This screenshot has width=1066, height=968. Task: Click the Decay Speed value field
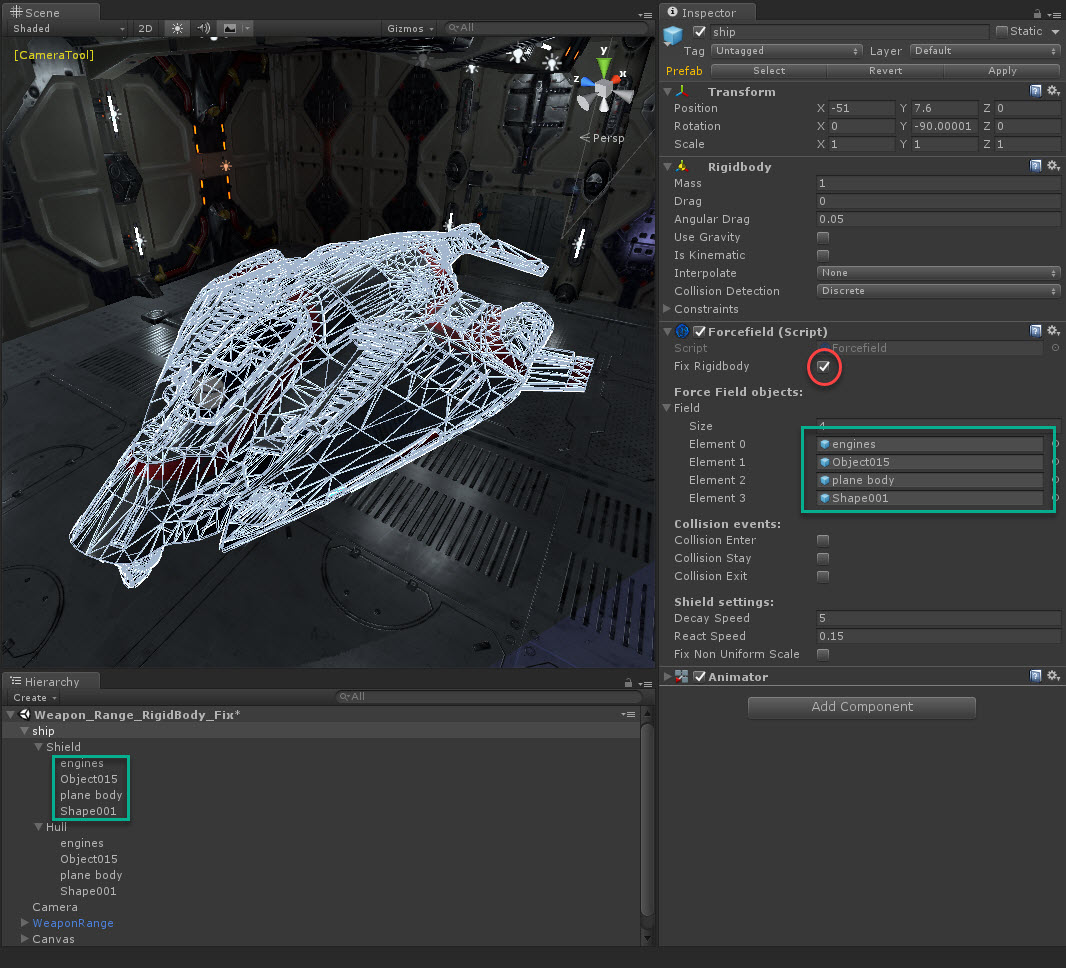click(x=938, y=618)
